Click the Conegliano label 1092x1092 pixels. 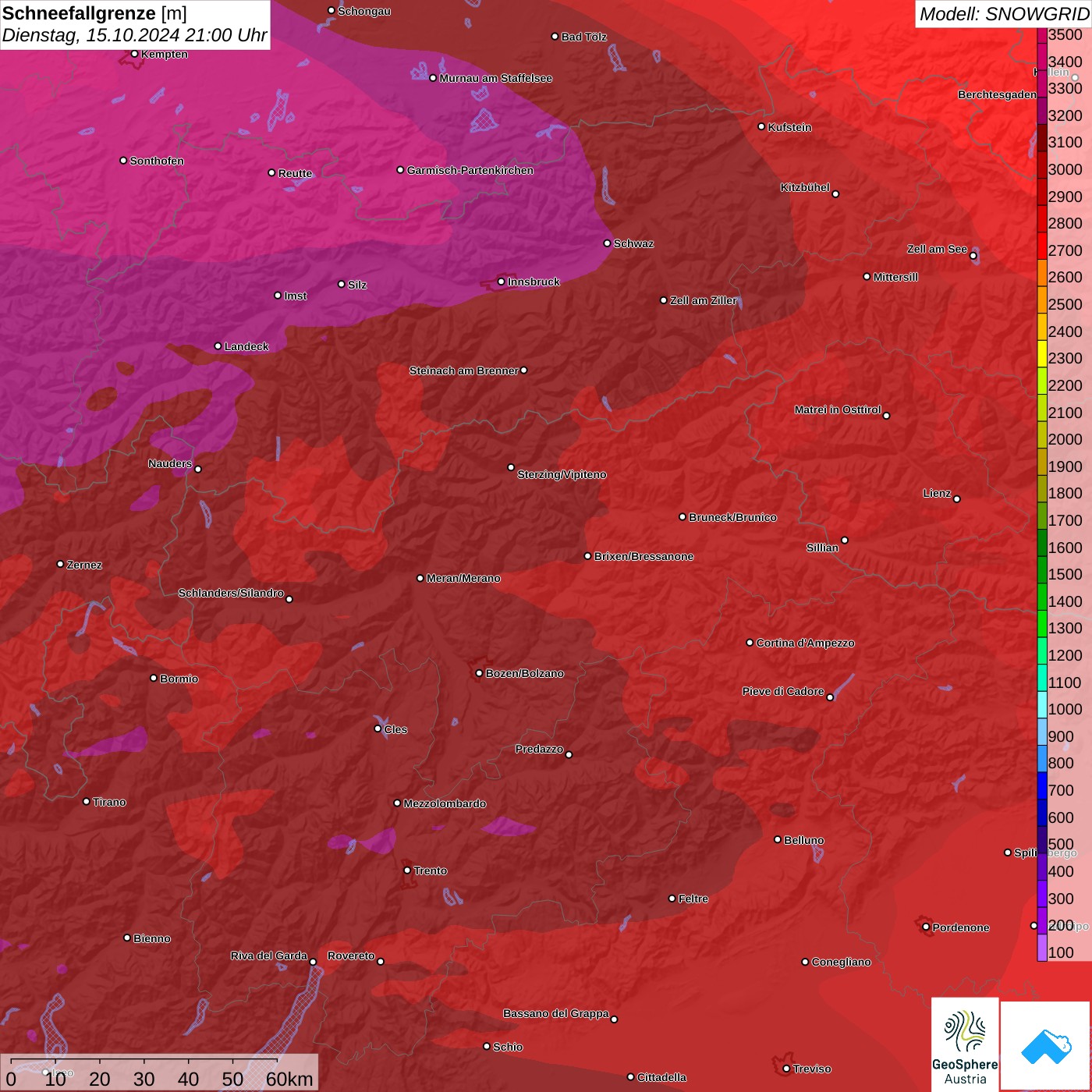pyautogui.click(x=841, y=962)
